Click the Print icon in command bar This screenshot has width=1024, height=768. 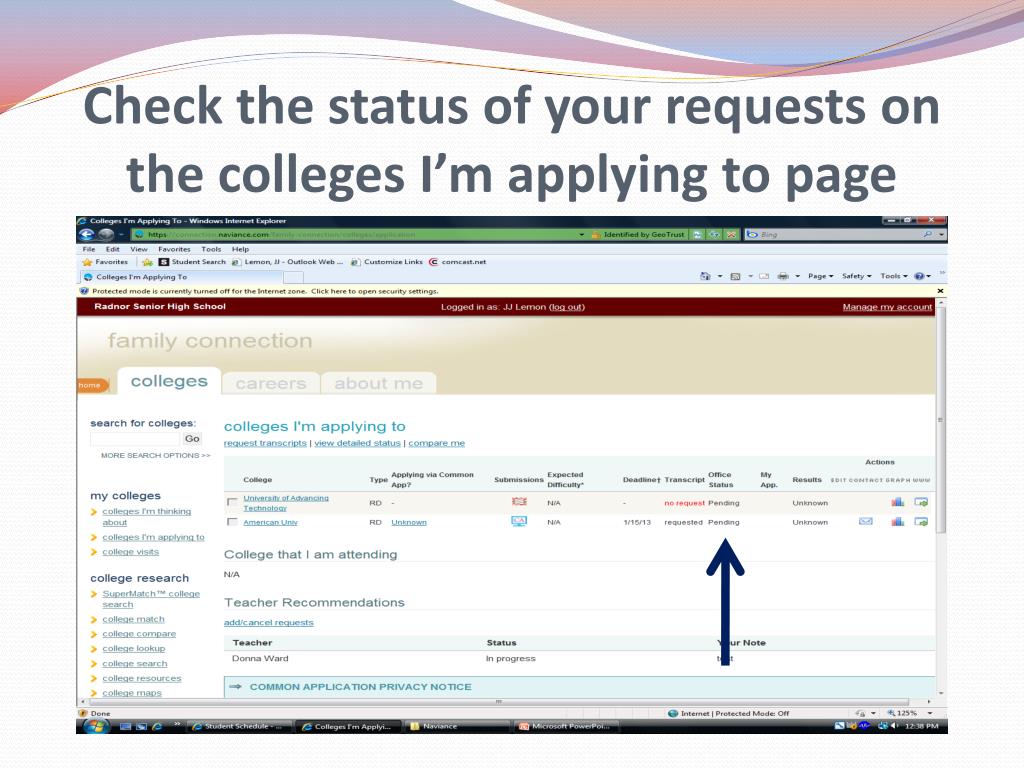tap(783, 276)
